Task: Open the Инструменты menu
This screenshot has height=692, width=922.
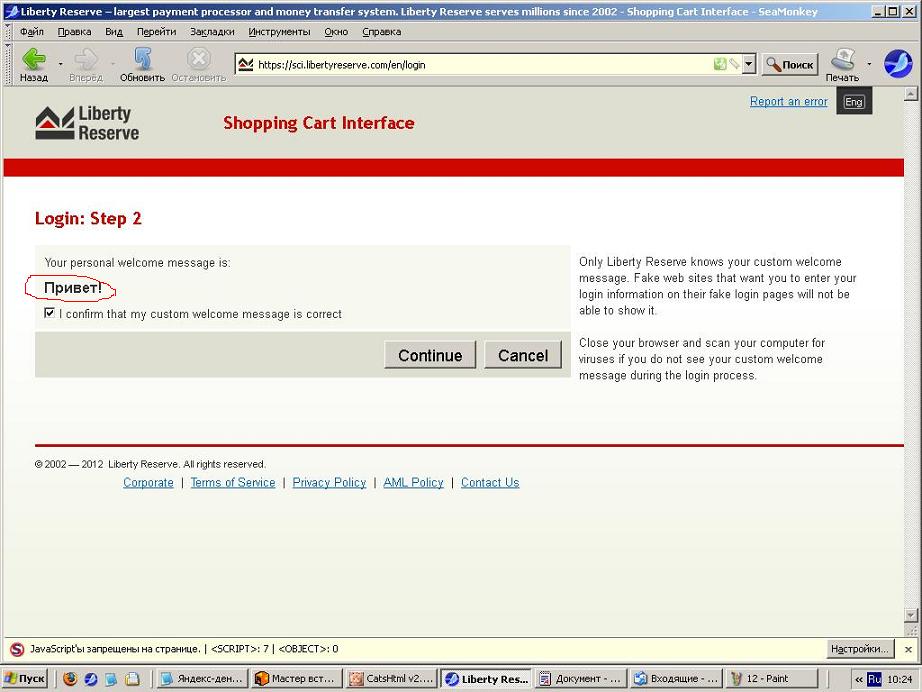Action: (279, 32)
